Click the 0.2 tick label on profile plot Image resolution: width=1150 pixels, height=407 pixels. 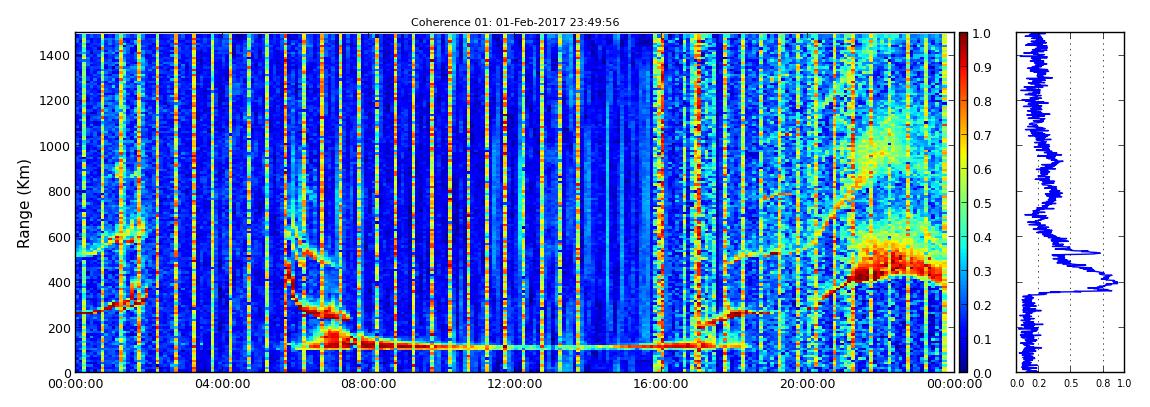pyautogui.click(x=1039, y=384)
